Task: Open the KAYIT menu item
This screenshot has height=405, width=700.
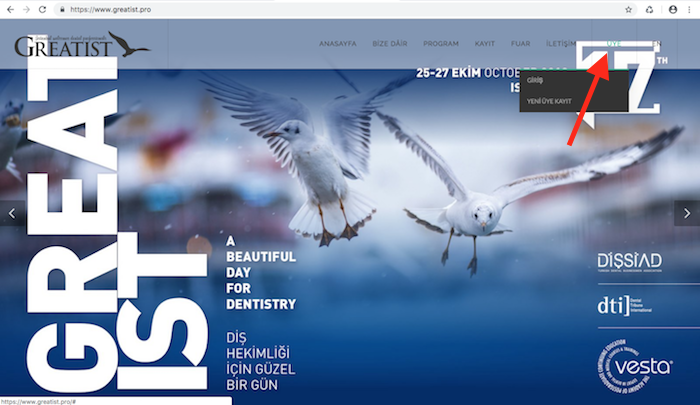Action: pyautogui.click(x=485, y=44)
